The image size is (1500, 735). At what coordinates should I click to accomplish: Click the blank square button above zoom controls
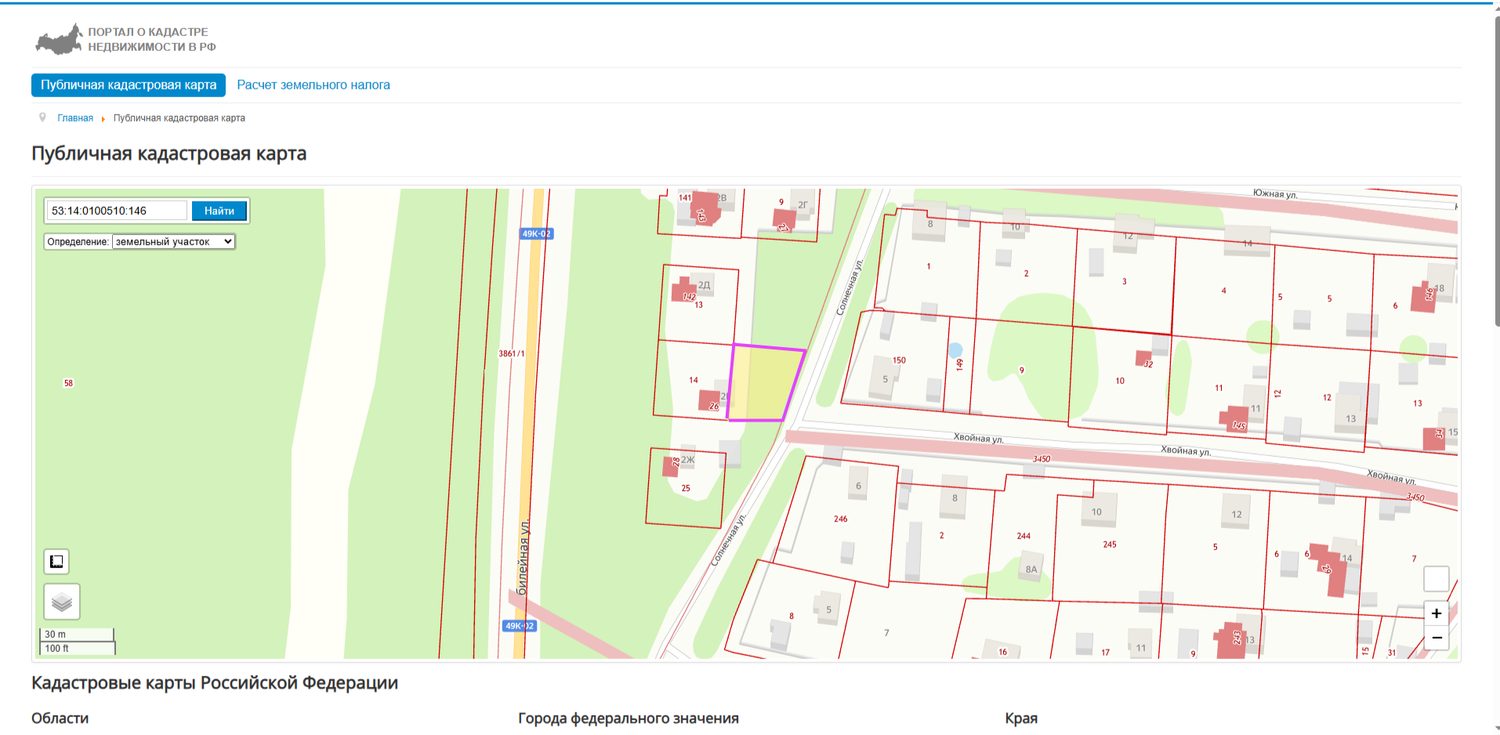pos(1436,579)
